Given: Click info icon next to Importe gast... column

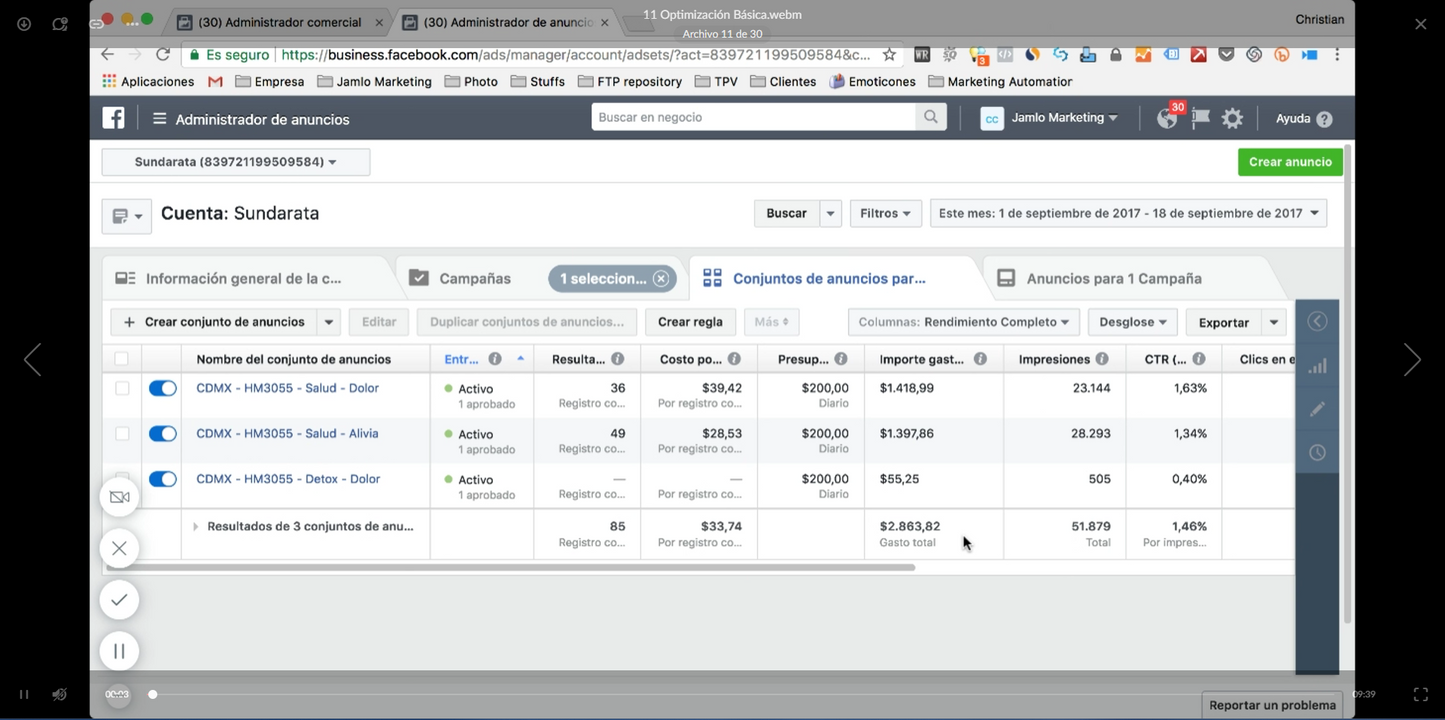Looking at the screenshot, I should [x=980, y=359].
